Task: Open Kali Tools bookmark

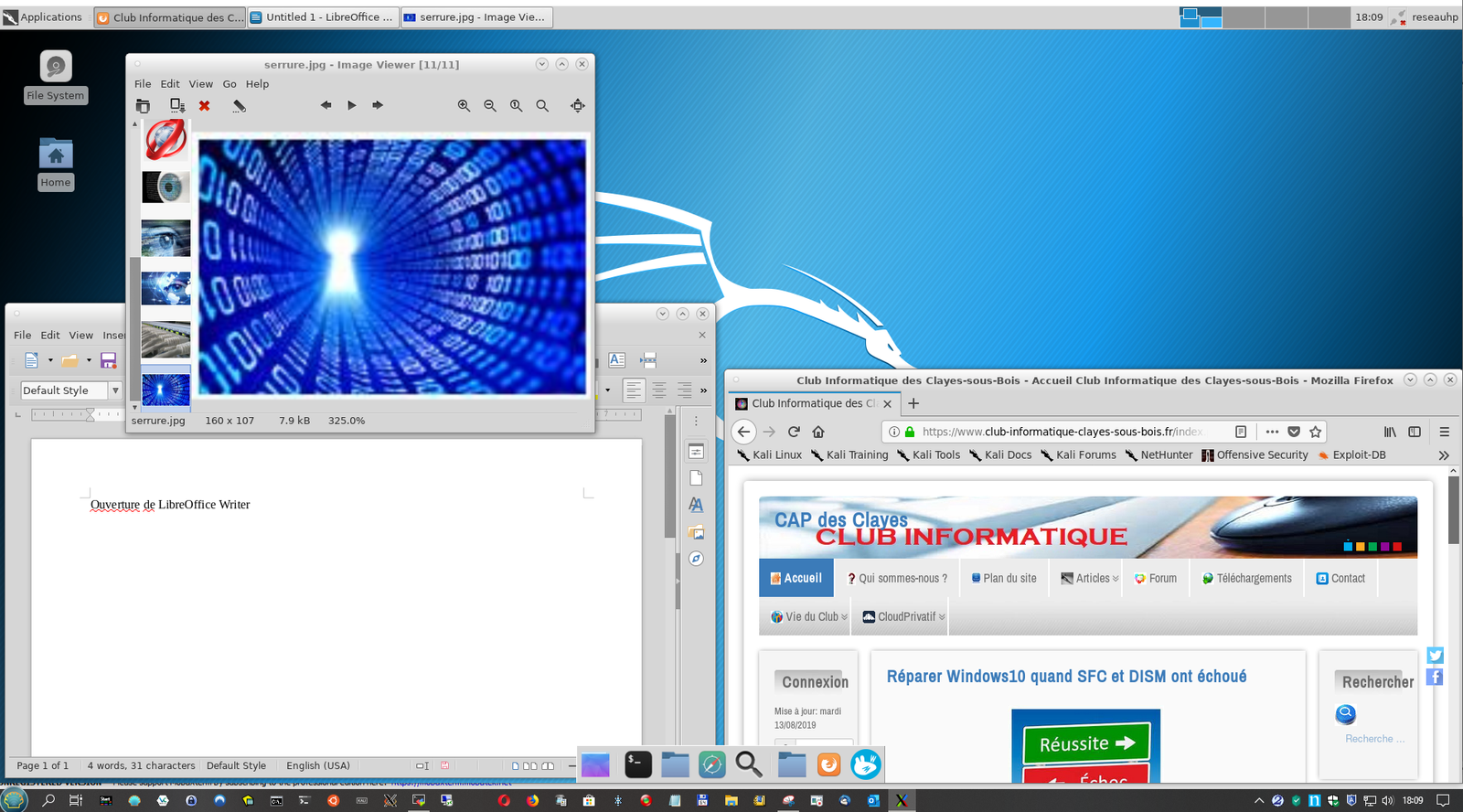Action: 929,455
